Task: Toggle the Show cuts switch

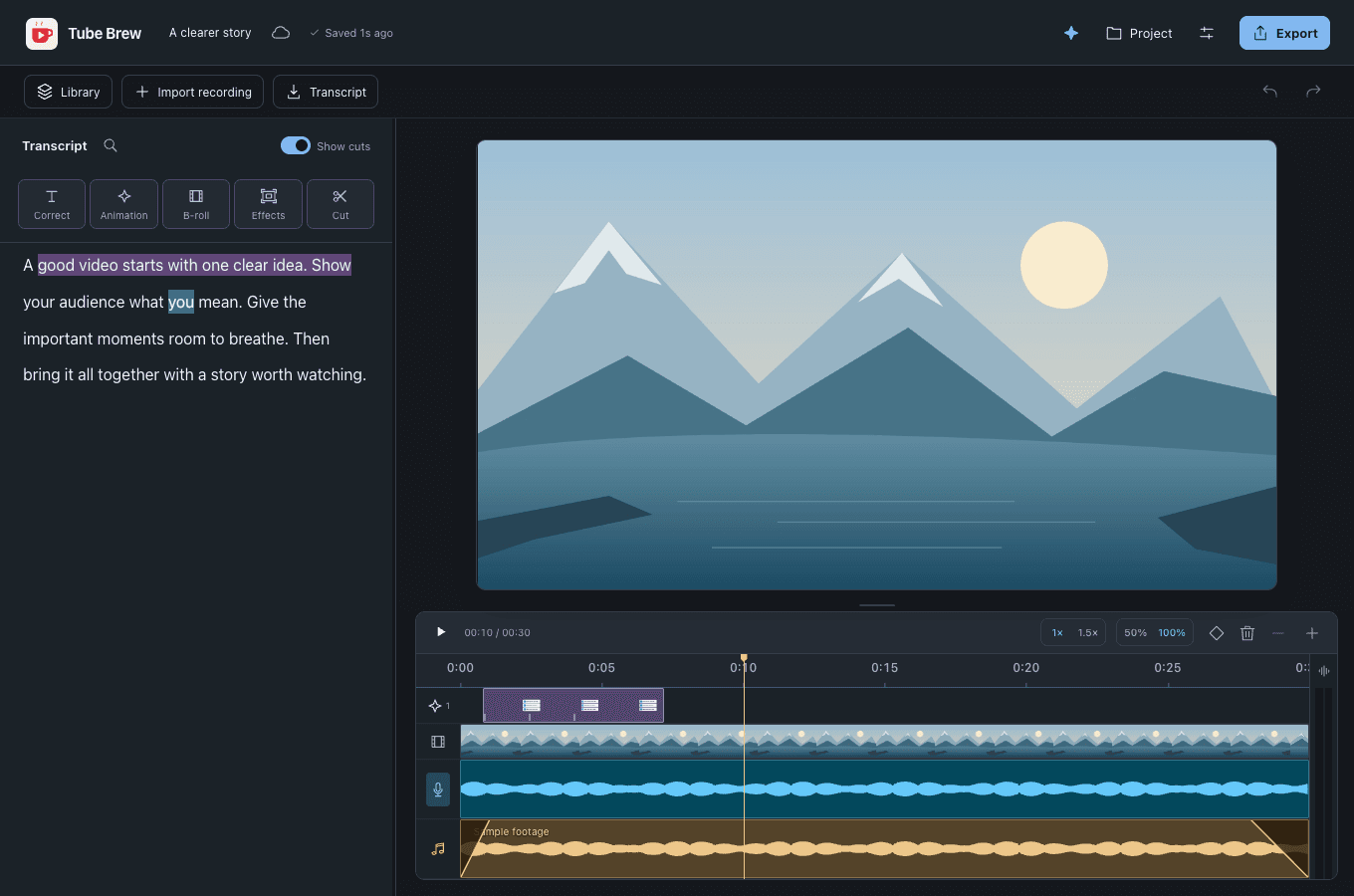Action: tap(296, 145)
